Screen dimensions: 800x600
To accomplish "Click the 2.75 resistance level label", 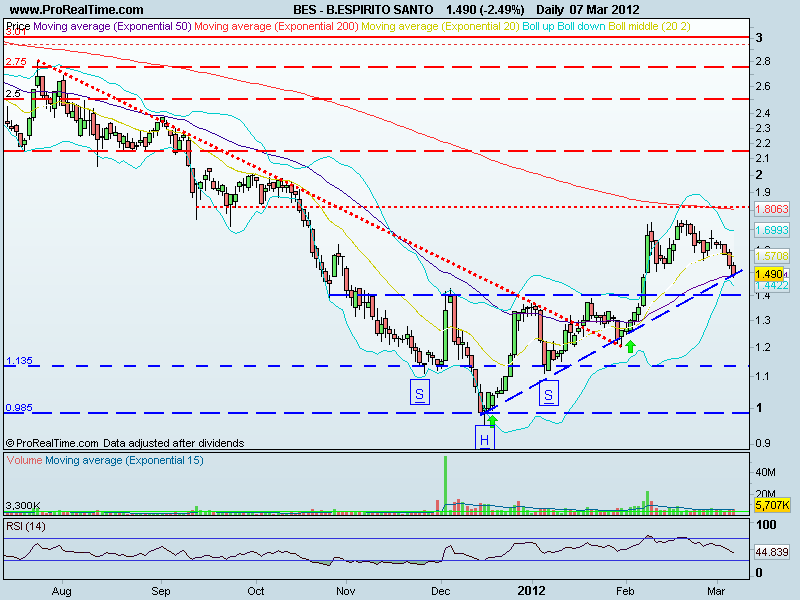I will (x=16, y=62).
